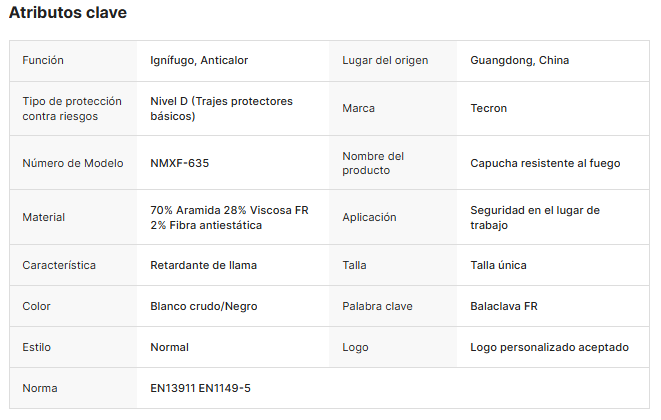The image size is (661, 420).
Task: Click the 'Número de Modelo' label
Action: [x=73, y=163]
